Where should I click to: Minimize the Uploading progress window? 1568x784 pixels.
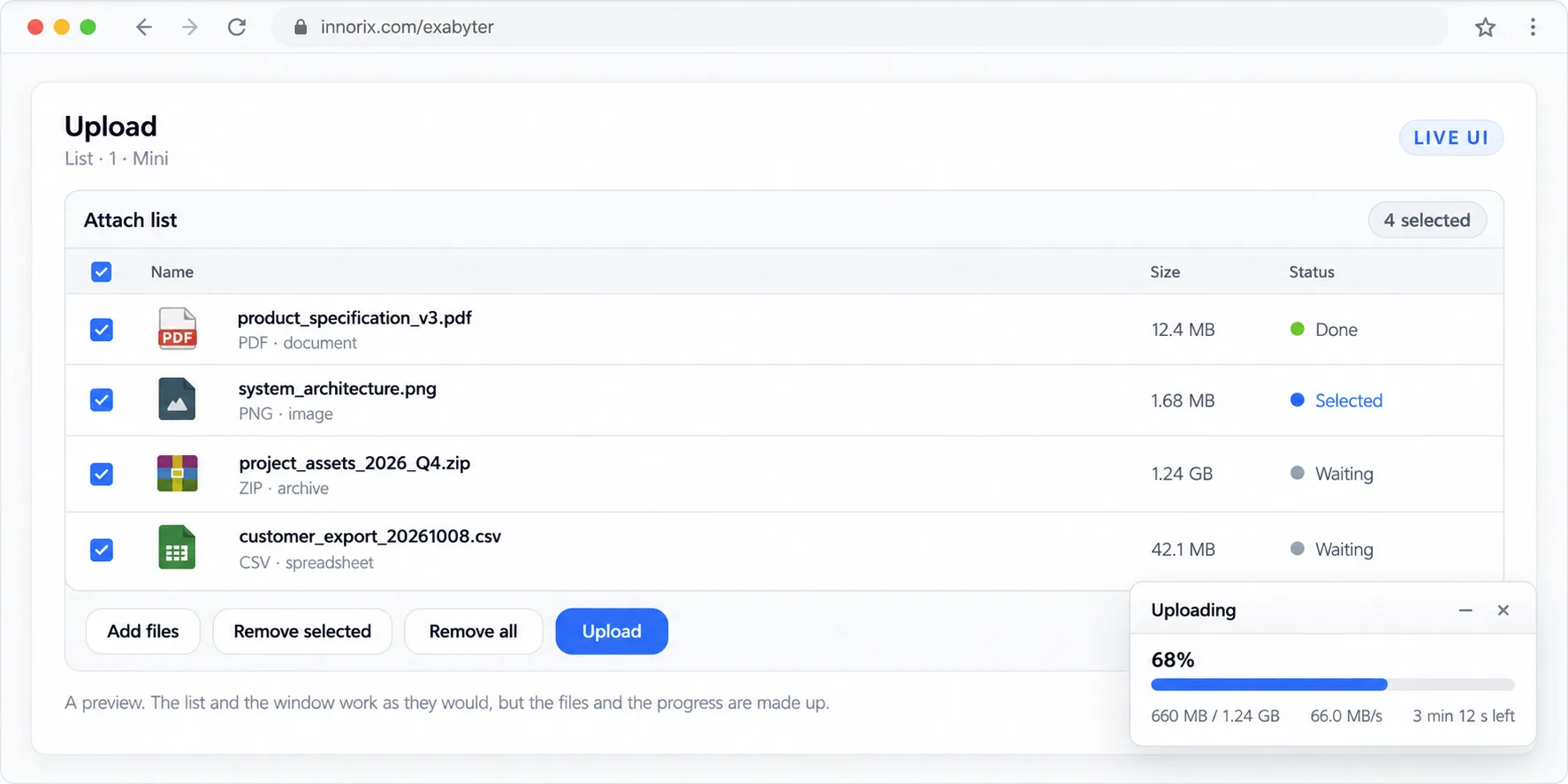(x=1465, y=610)
